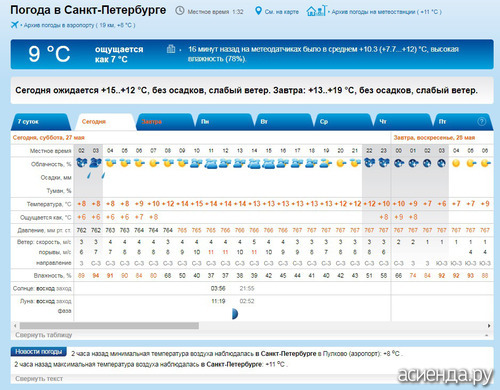Viewport: 500px width, 390px height.
Task: Click cloudiness icon for hour 13
Action: click(x=240, y=163)
